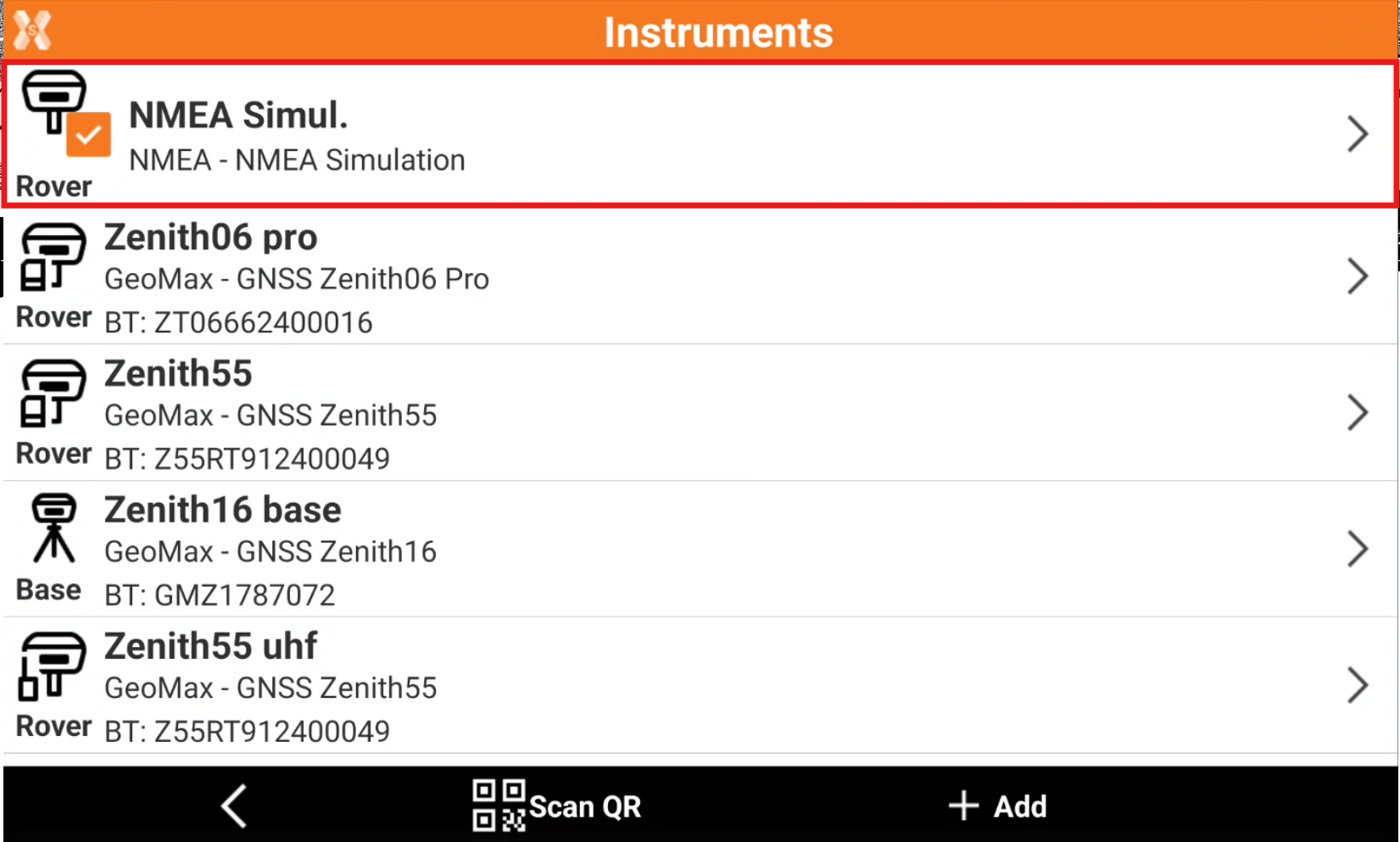
Task: Open Zenith16 base details chevron
Action: click(x=1358, y=549)
